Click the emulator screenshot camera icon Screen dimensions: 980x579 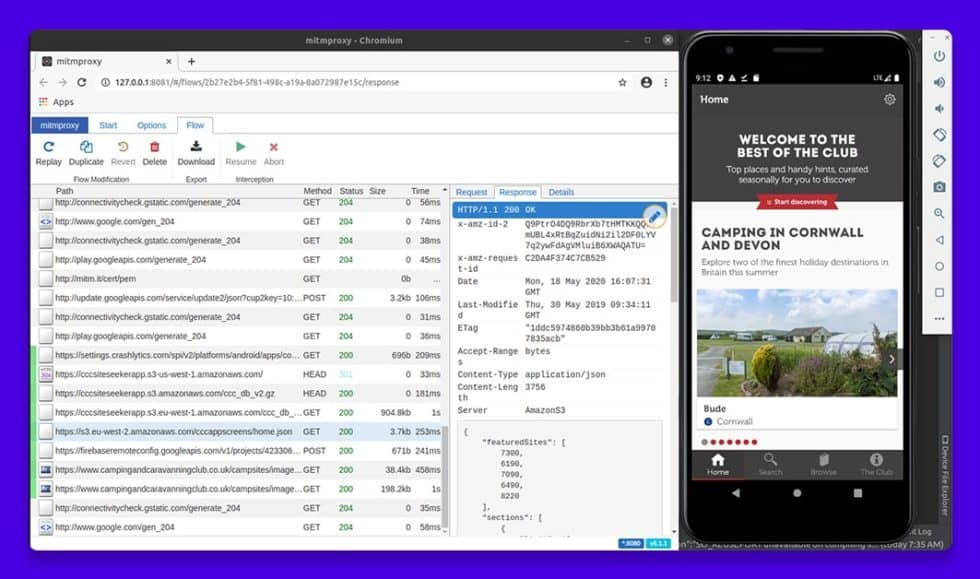coord(939,187)
